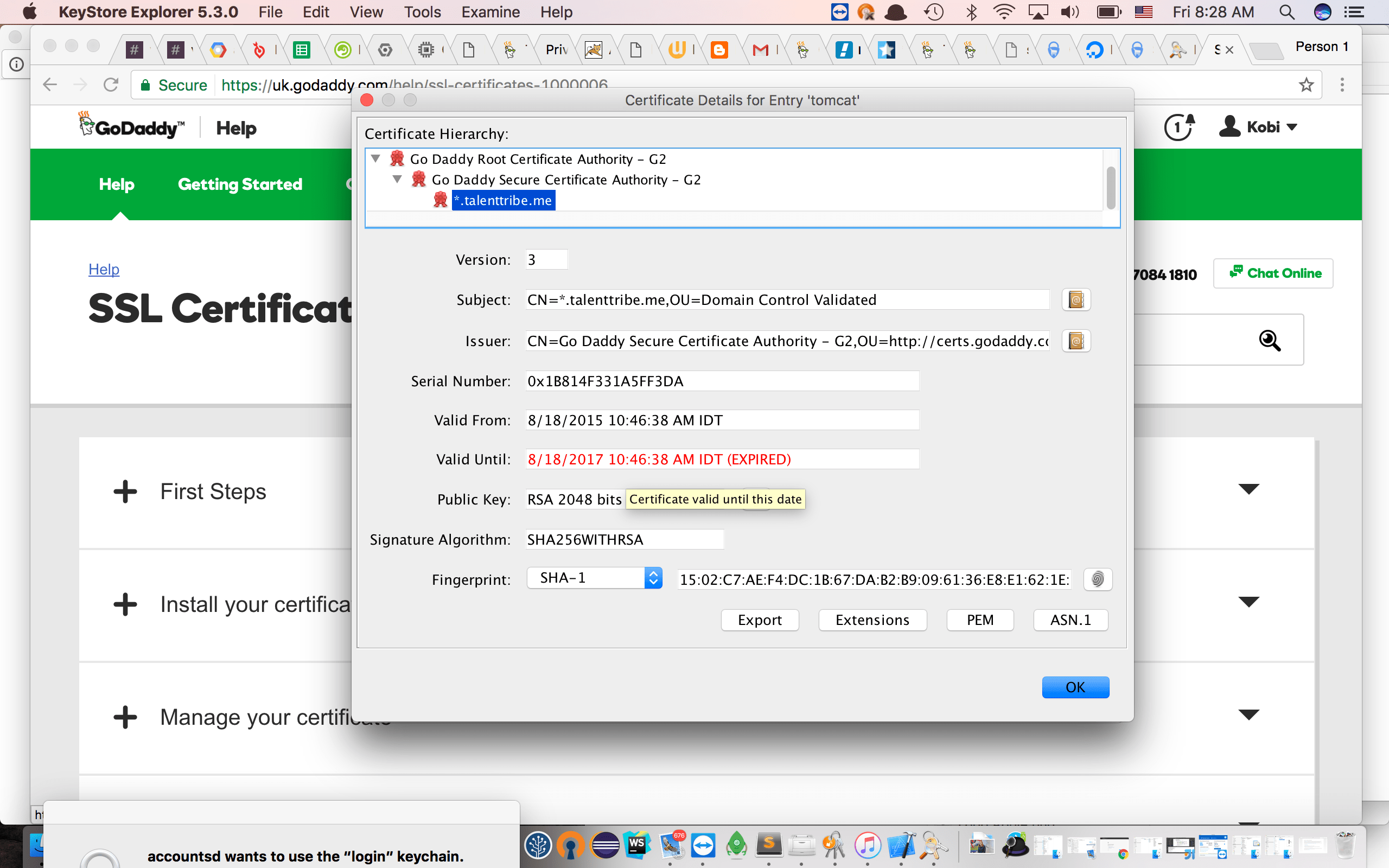This screenshot has width=1389, height=868.
Task: Expand the Manage your certificate section
Action: [x=125, y=718]
